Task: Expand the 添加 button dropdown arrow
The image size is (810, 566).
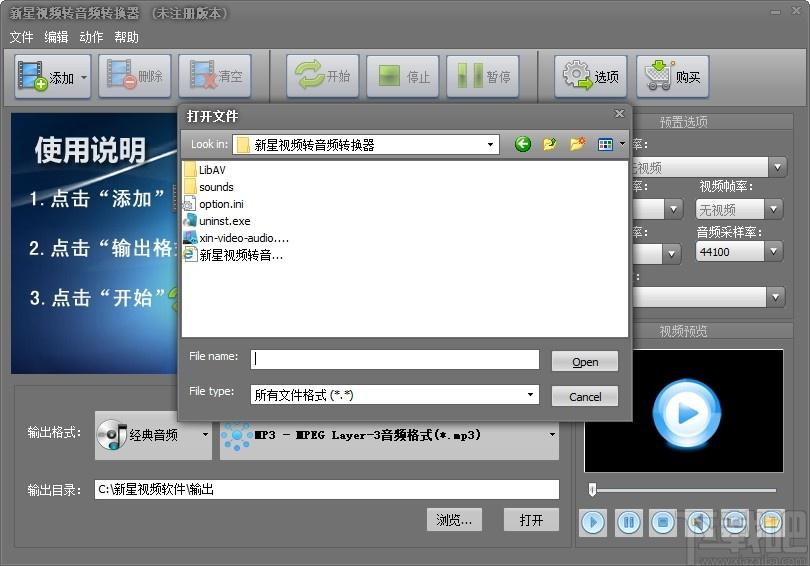Action: [x=84, y=77]
